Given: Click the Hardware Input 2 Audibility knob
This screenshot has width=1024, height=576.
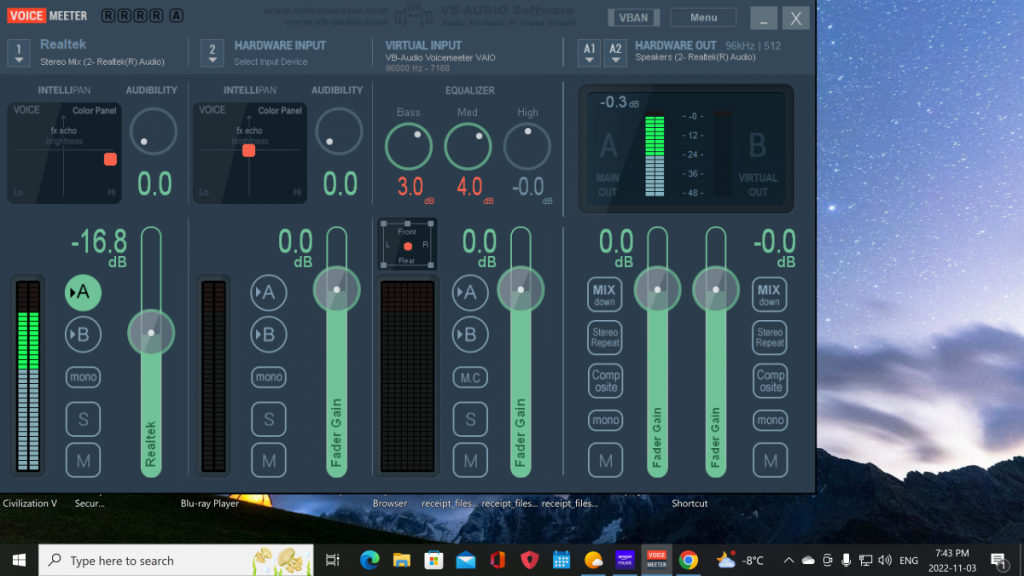Looking at the screenshot, I should (x=339, y=132).
